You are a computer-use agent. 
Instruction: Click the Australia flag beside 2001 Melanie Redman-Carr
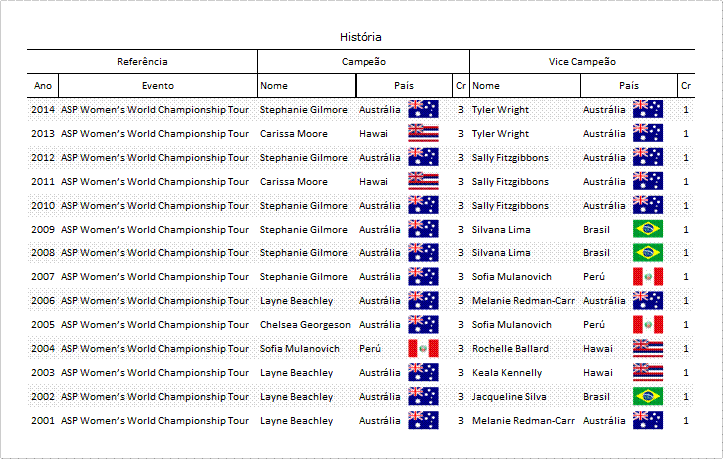tap(648, 420)
